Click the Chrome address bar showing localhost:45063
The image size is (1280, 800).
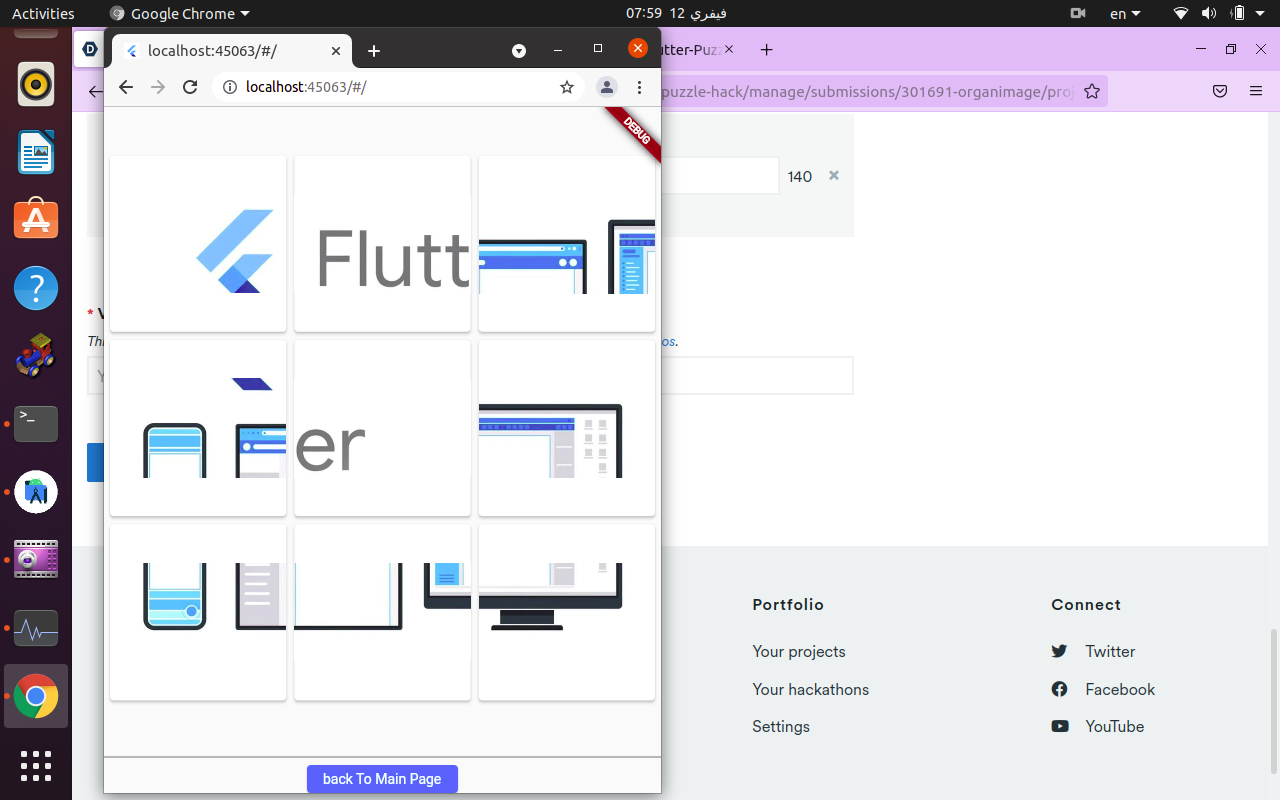point(398,87)
